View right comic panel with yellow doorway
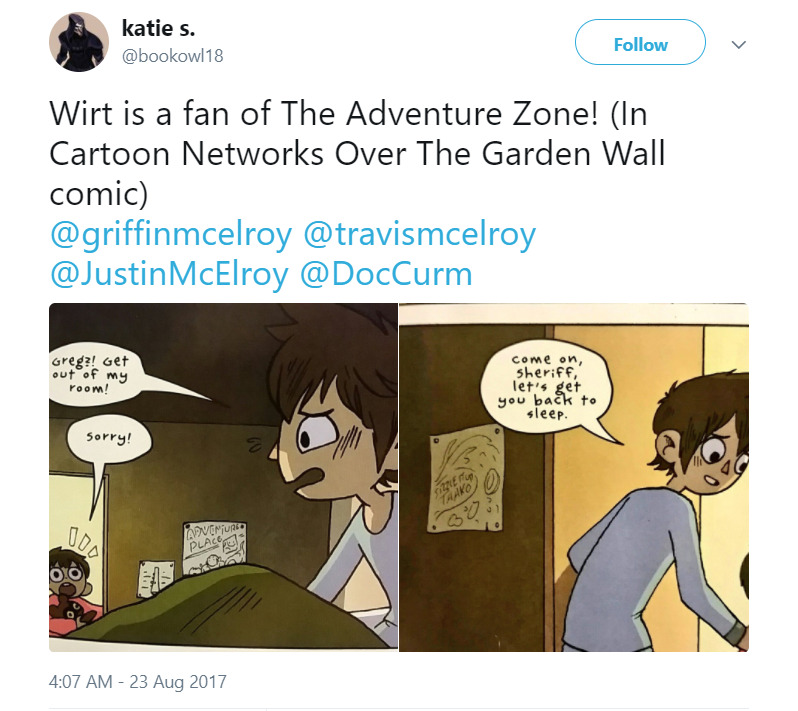Screen dimensions: 798x711 point(574,477)
